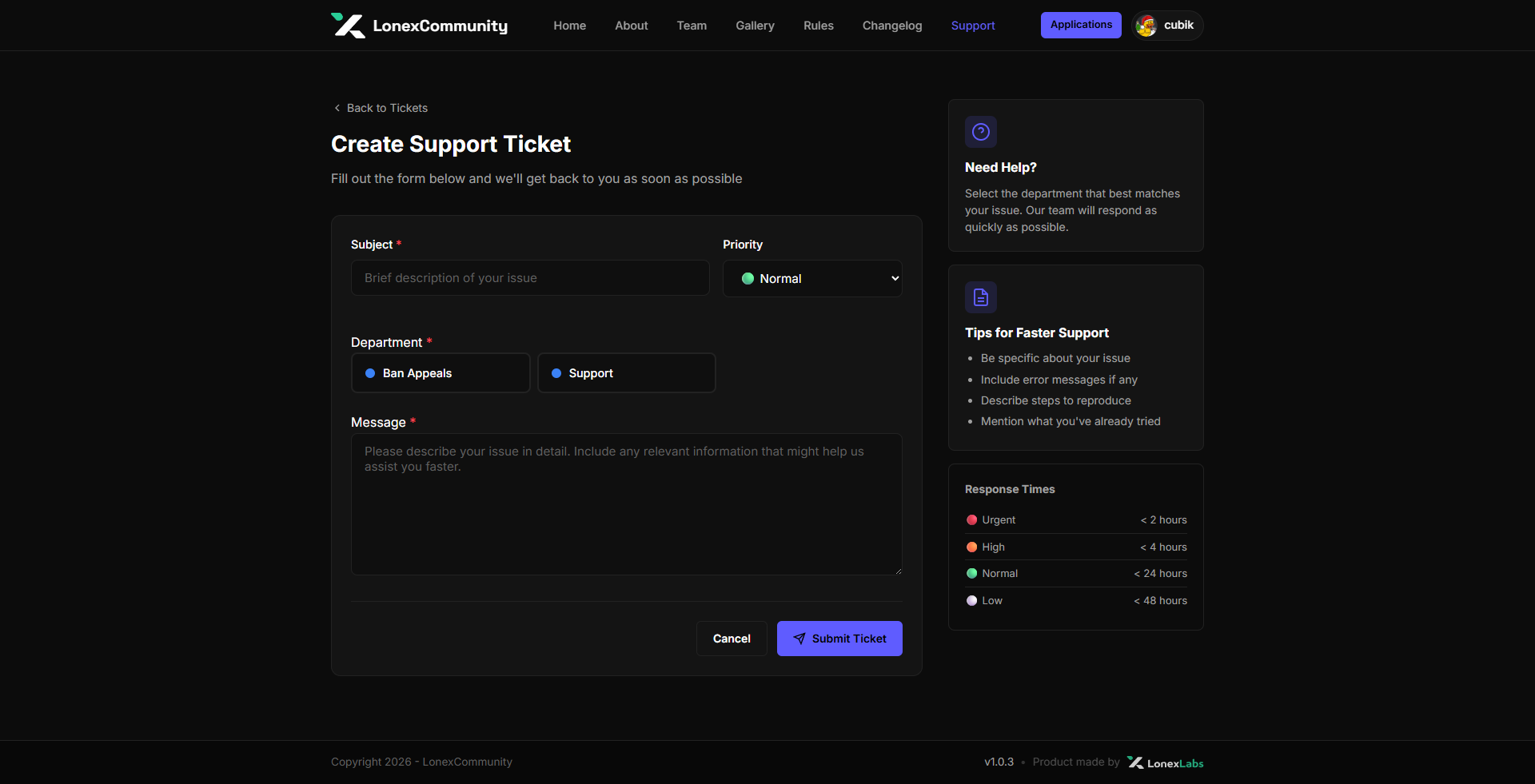Open the Home page

point(570,26)
